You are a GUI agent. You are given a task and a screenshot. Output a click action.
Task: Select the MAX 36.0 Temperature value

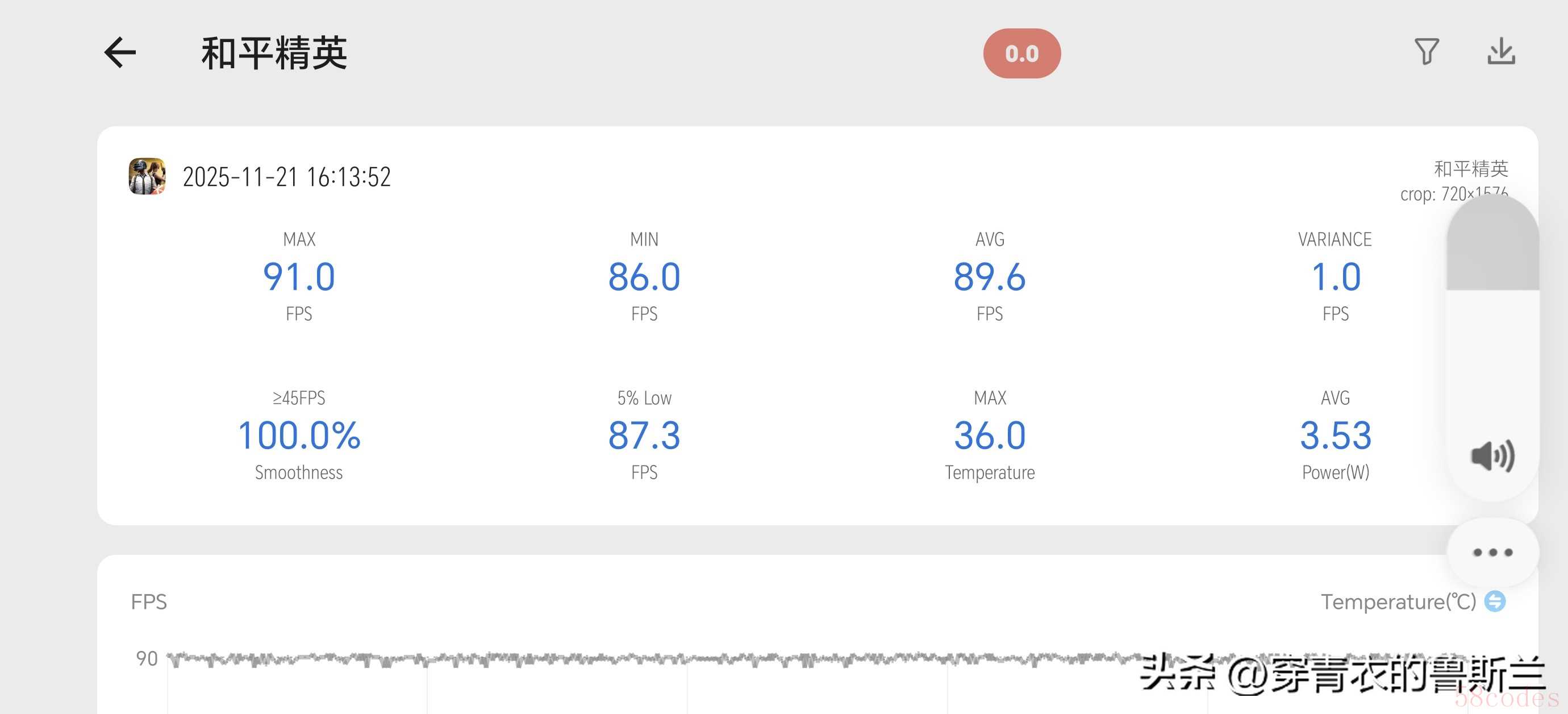[x=990, y=435]
